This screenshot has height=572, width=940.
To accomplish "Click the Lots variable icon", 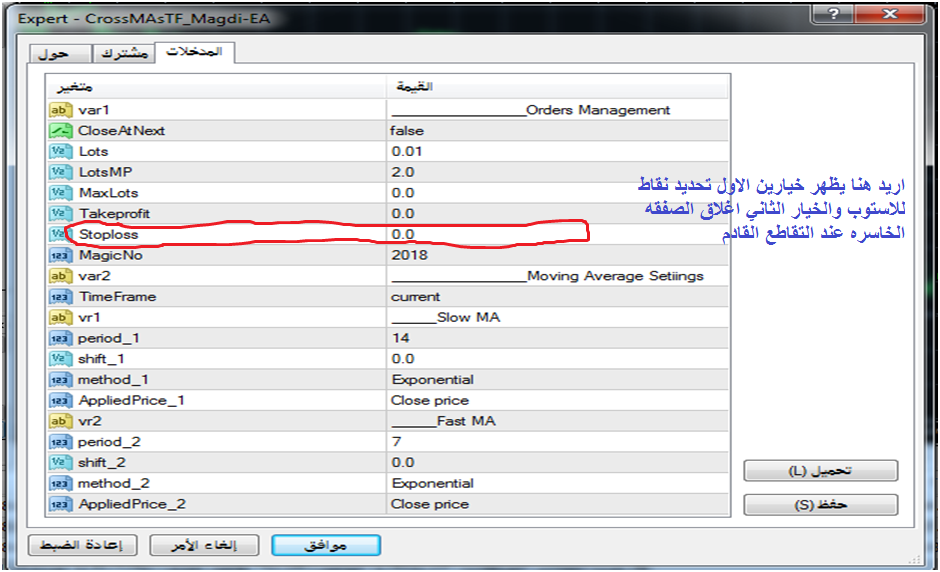I will (61, 152).
